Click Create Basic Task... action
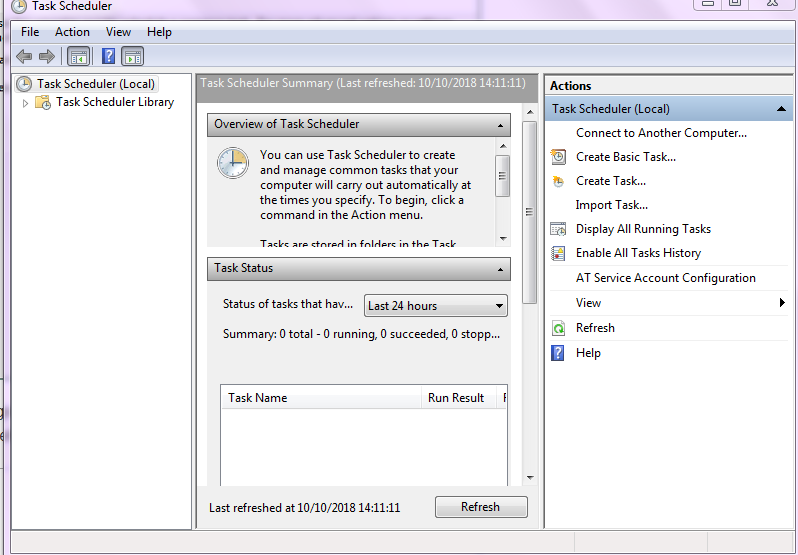The image size is (798, 555). tap(625, 157)
